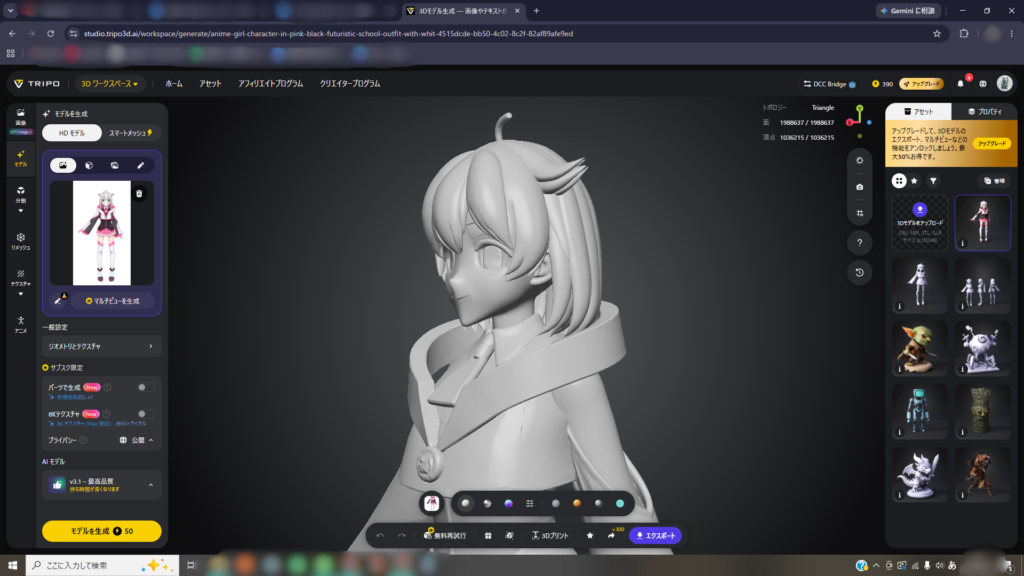Share the model with the arrow icon
Image resolution: width=1024 pixels, height=576 pixels.
(611, 536)
